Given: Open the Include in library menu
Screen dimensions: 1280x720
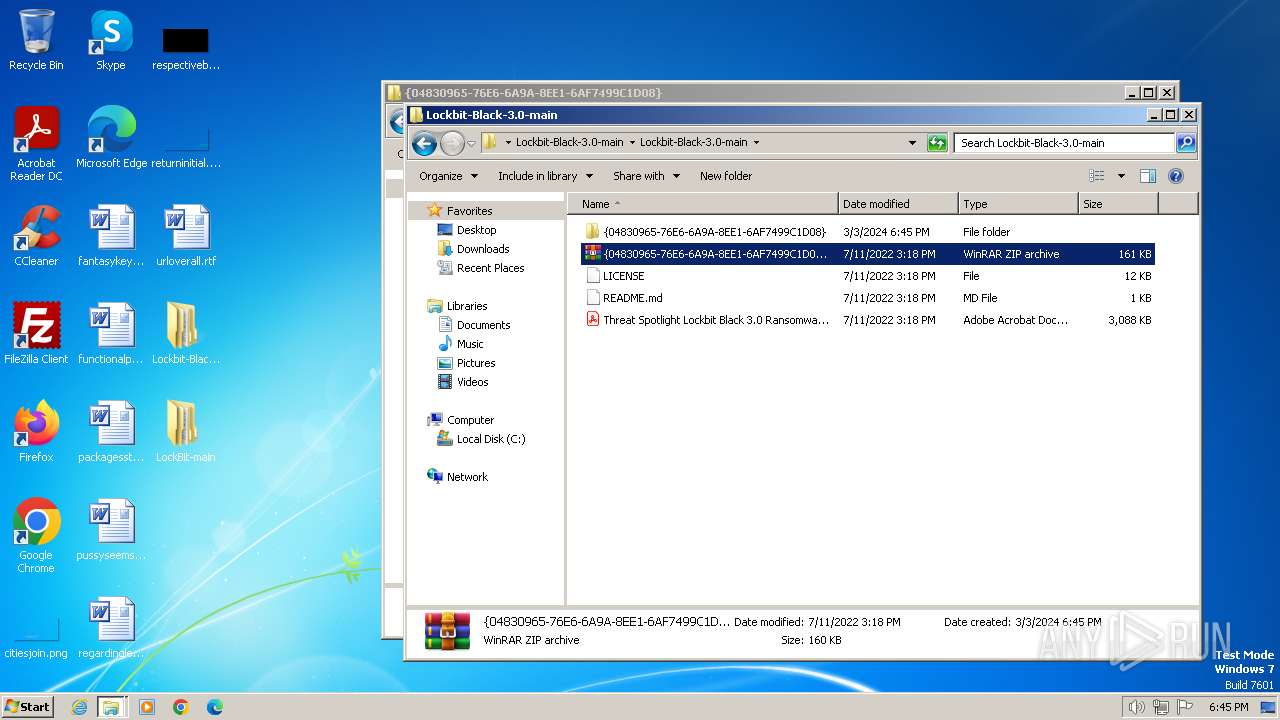Looking at the screenshot, I should (x=545, y=176).
